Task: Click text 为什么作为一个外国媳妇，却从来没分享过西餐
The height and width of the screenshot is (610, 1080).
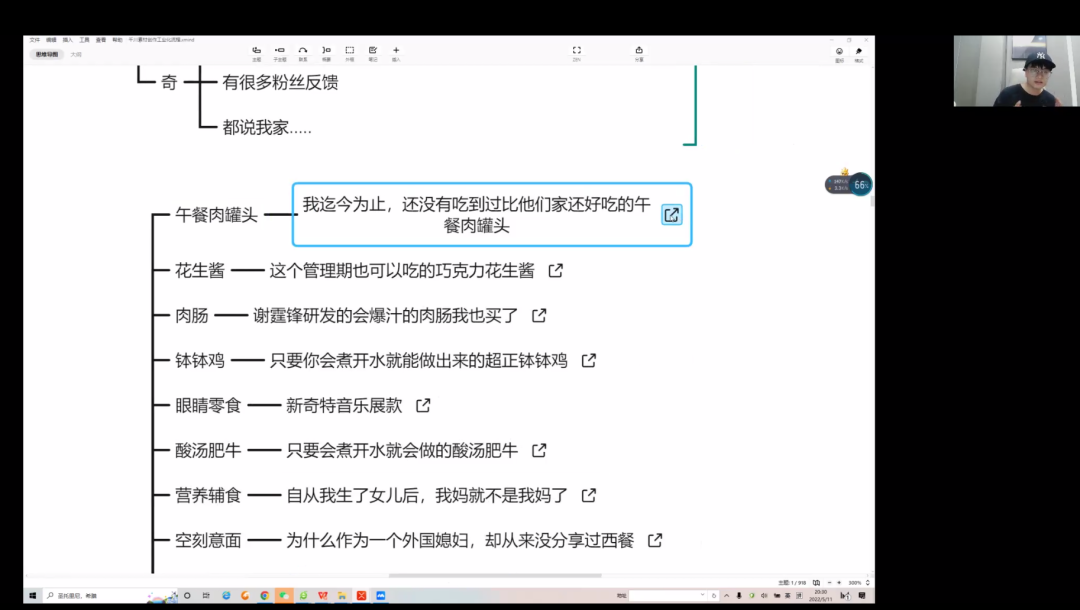Action: 460,540
